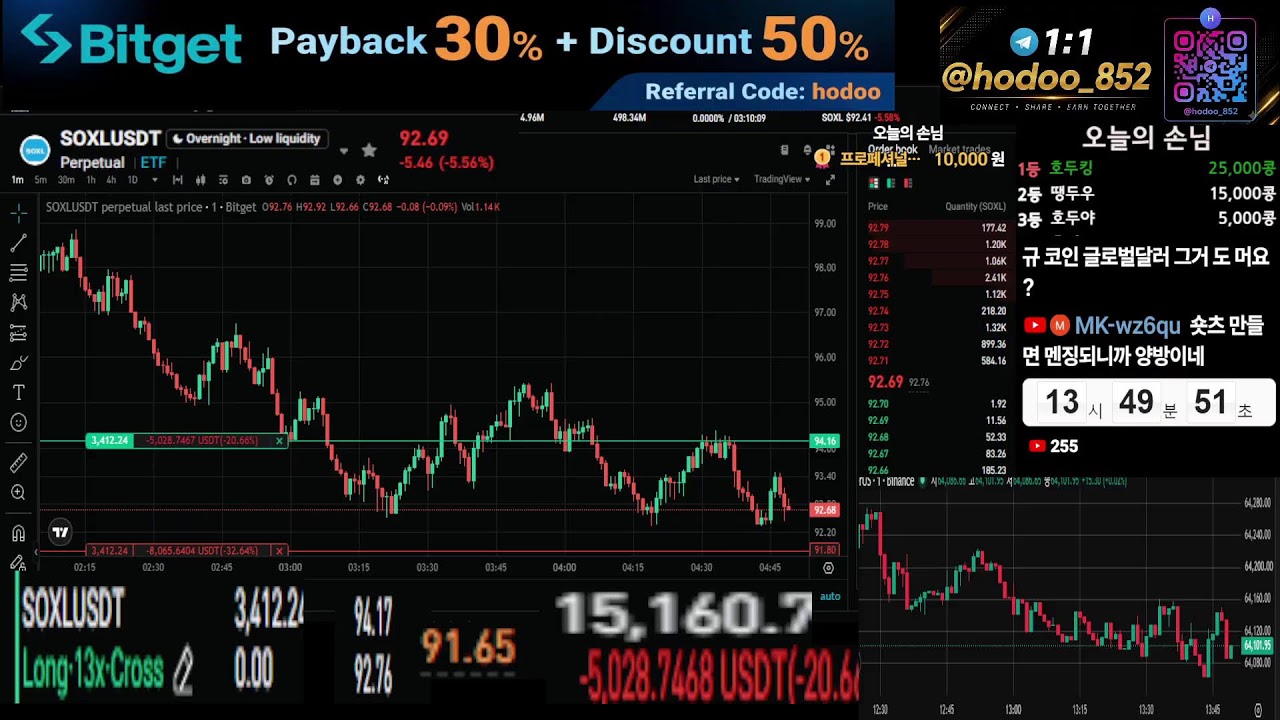Create a price alert with clock icon
Viewport: 1280px width, 720px height.
coord(269,180)
